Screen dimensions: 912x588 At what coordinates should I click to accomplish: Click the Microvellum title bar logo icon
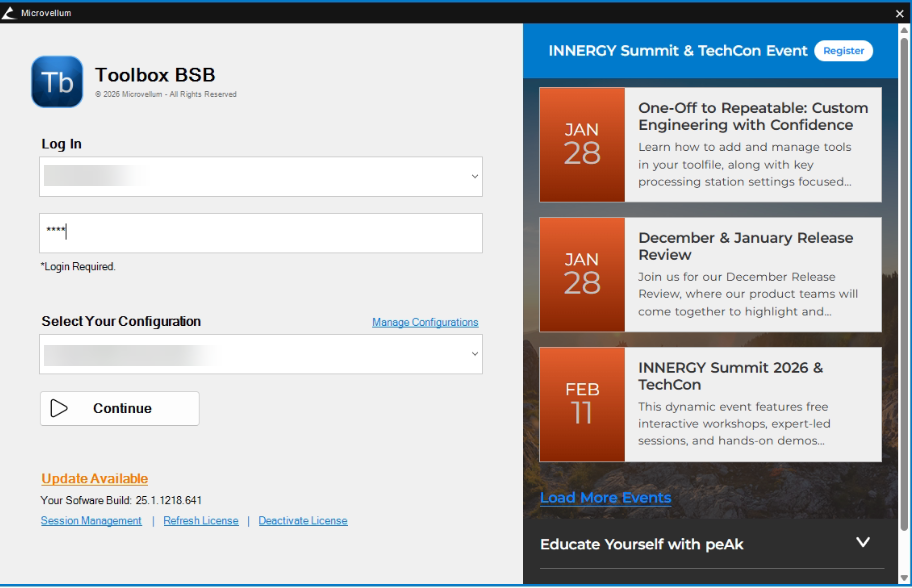tap(9, 13)
